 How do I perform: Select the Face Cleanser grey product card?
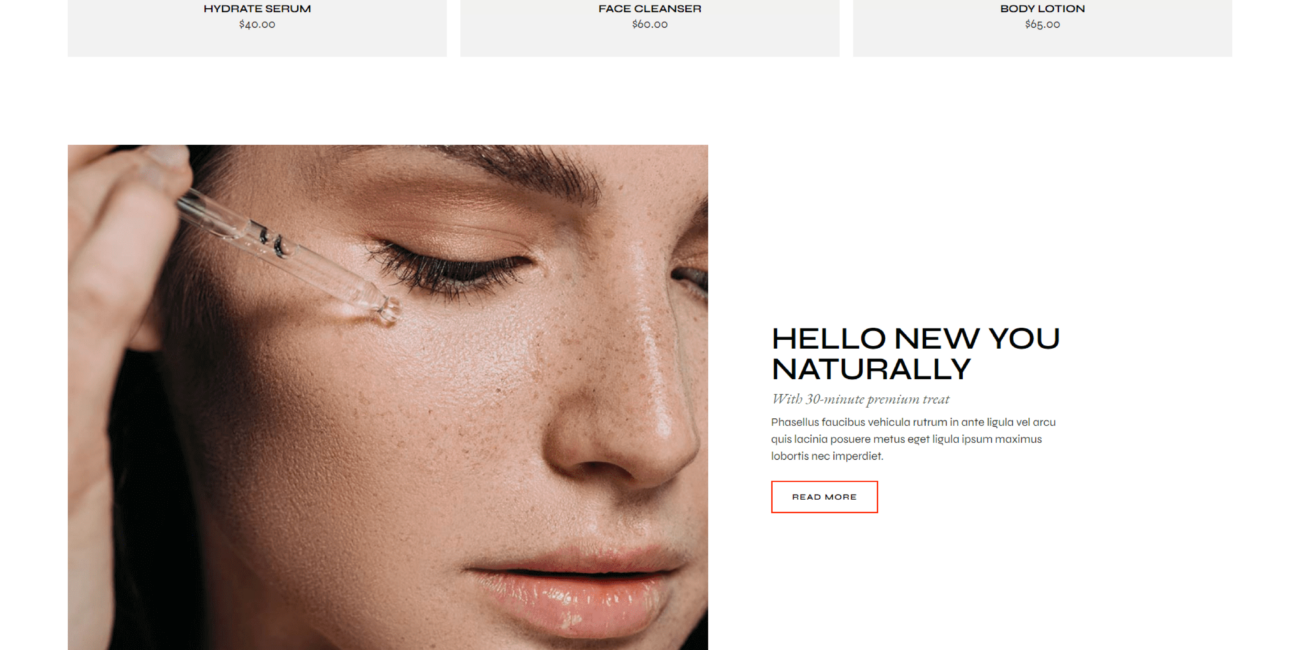pos(650,28)
